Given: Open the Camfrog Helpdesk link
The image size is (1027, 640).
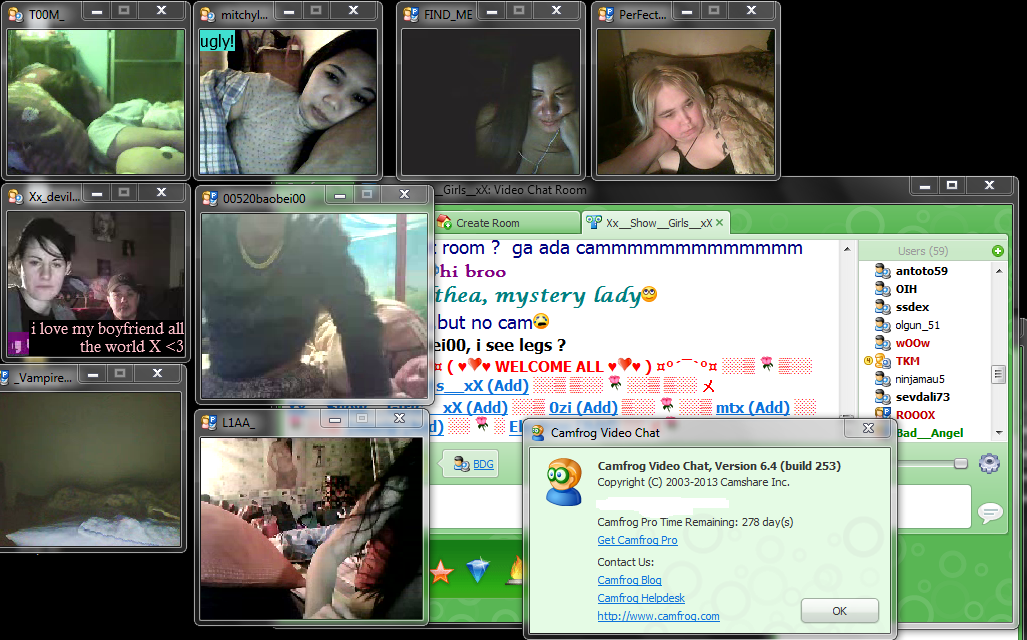Looking at the screenshot, I should (641, 597).
